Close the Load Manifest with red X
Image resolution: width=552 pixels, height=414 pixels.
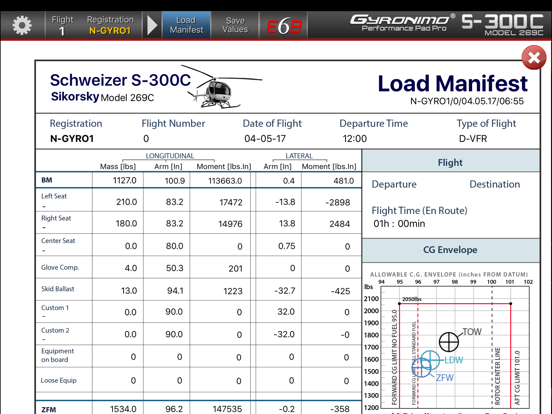tap(534, 57)
